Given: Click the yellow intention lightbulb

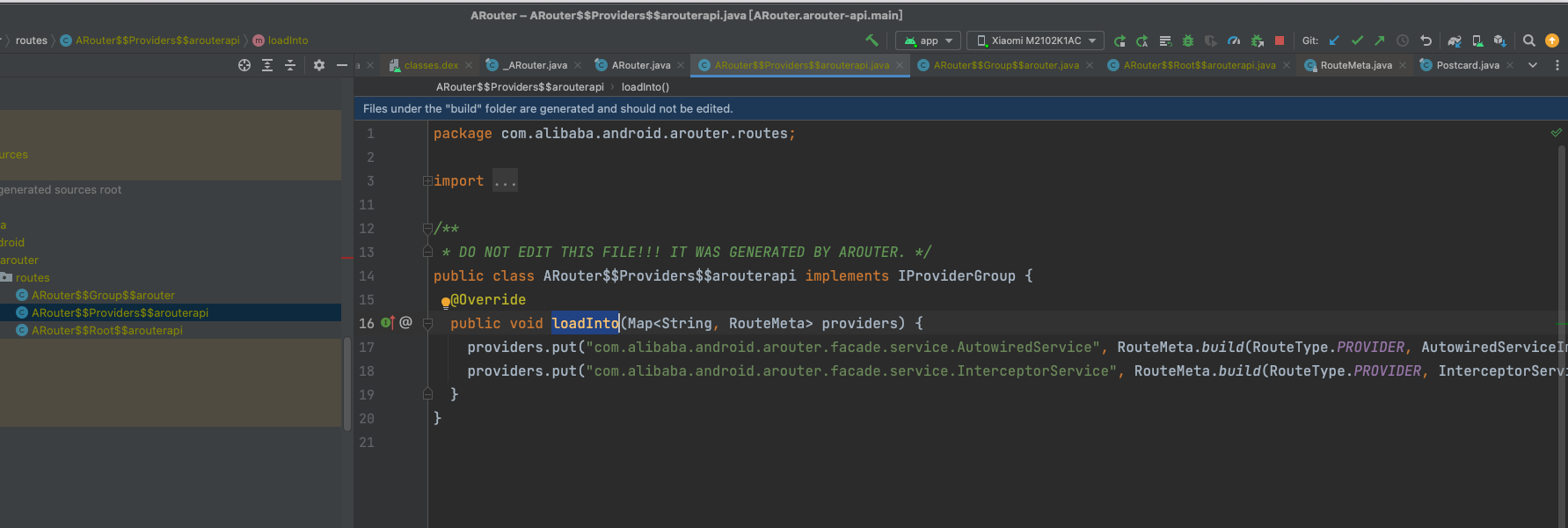Looking at the screenshot, I should click(445, 303).
